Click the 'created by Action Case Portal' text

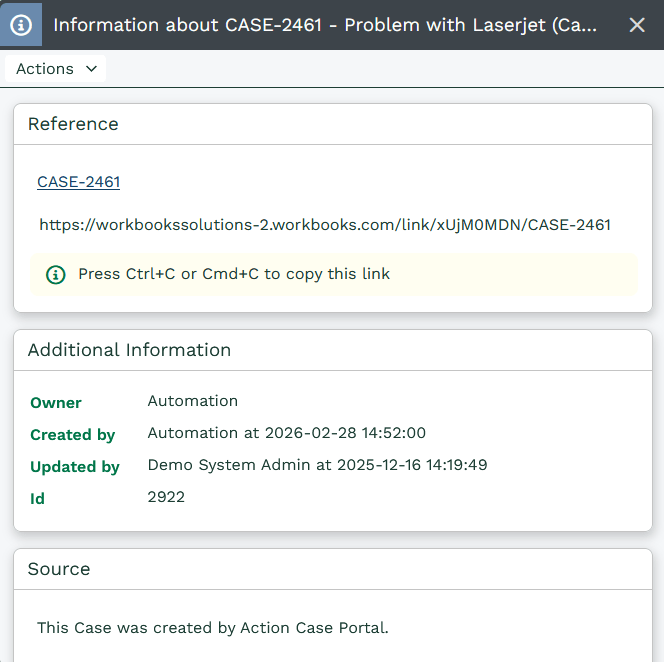(x=212, y=628)
